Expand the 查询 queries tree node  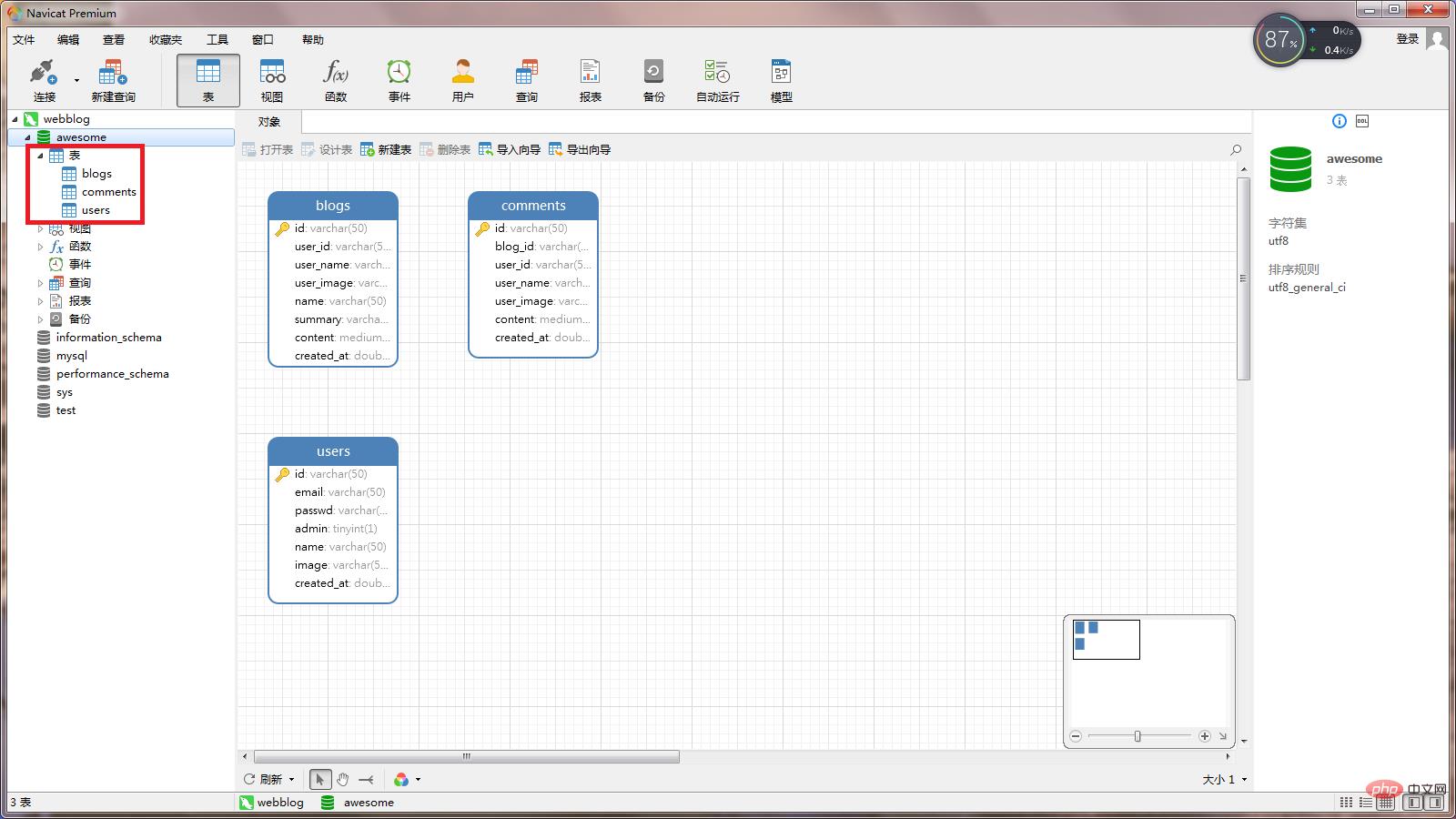pyautogui.click(x=40, y=283)
